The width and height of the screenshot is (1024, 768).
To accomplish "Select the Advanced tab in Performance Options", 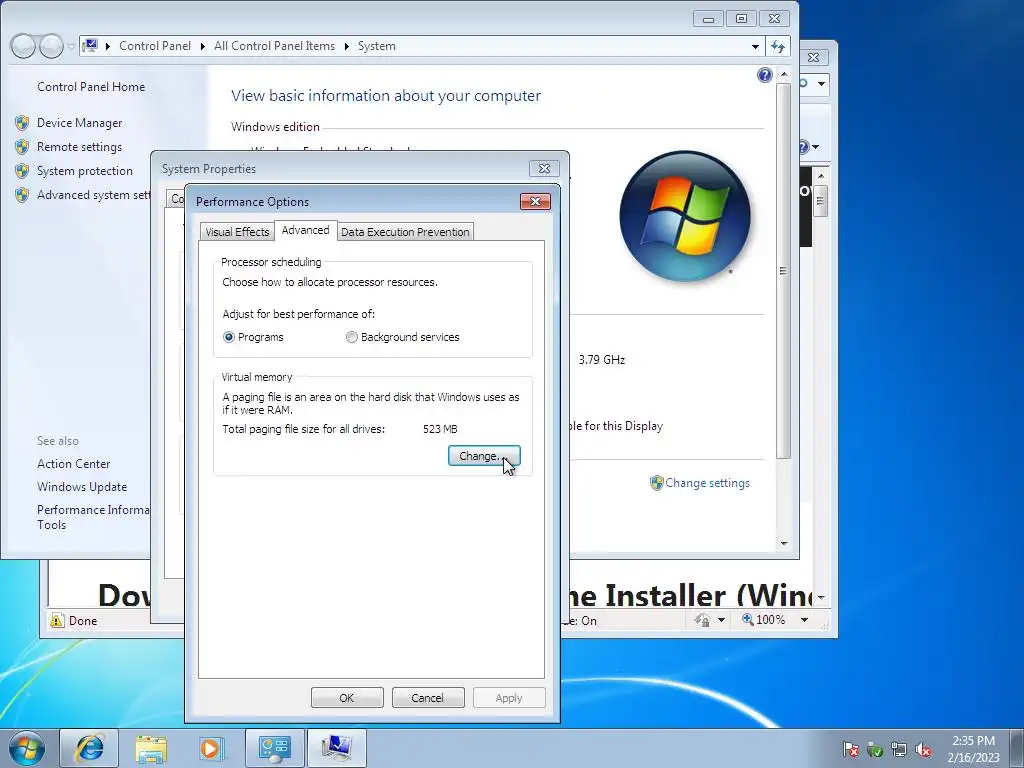I will point(306,230).
